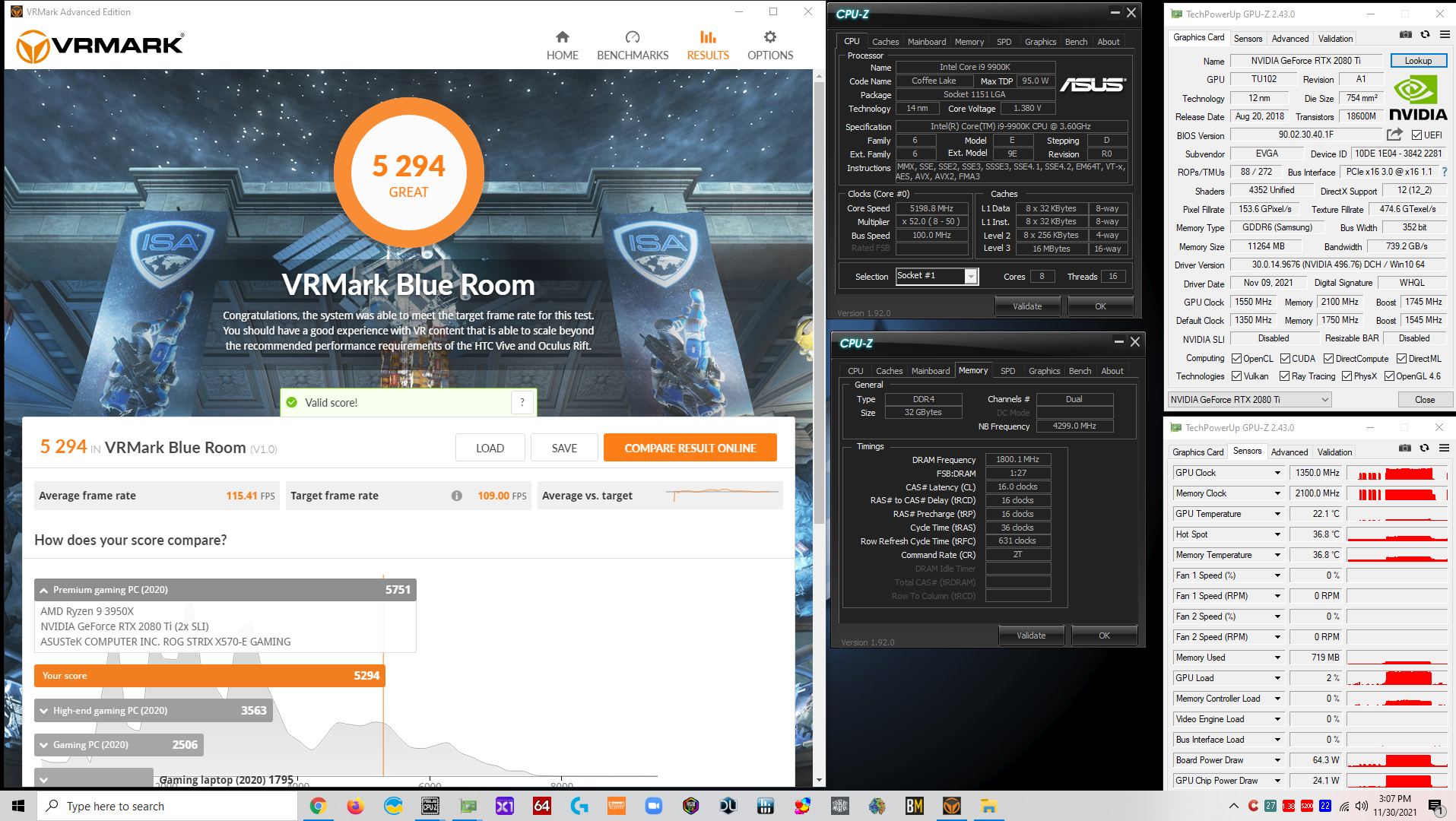Click the refresh icon in GPU-Z Sensors window
Image resolution: width=1456 pixels, height=821 pixels.
(1425, 448)
